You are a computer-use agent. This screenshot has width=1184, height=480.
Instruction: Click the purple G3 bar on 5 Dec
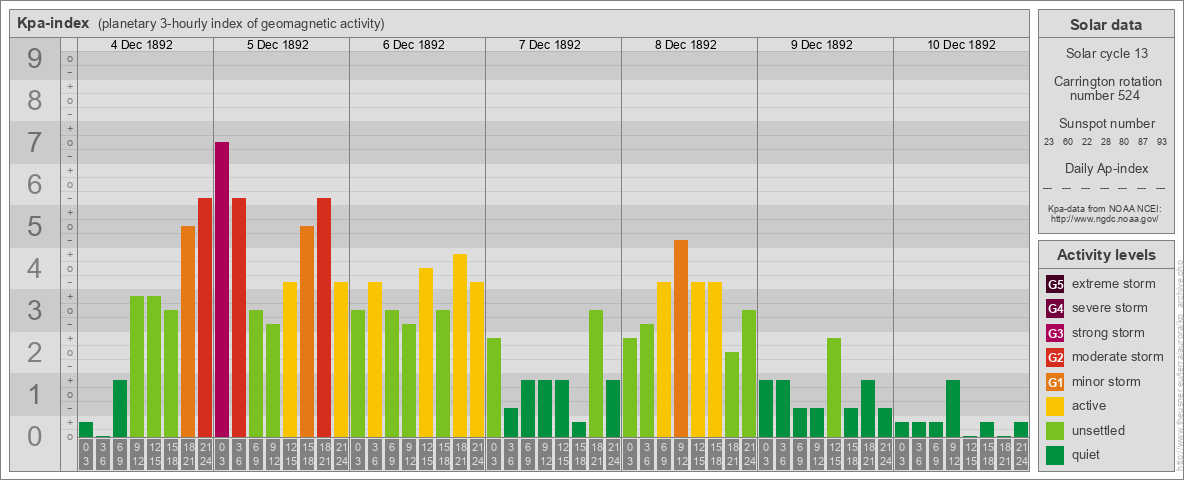[222, 290]
